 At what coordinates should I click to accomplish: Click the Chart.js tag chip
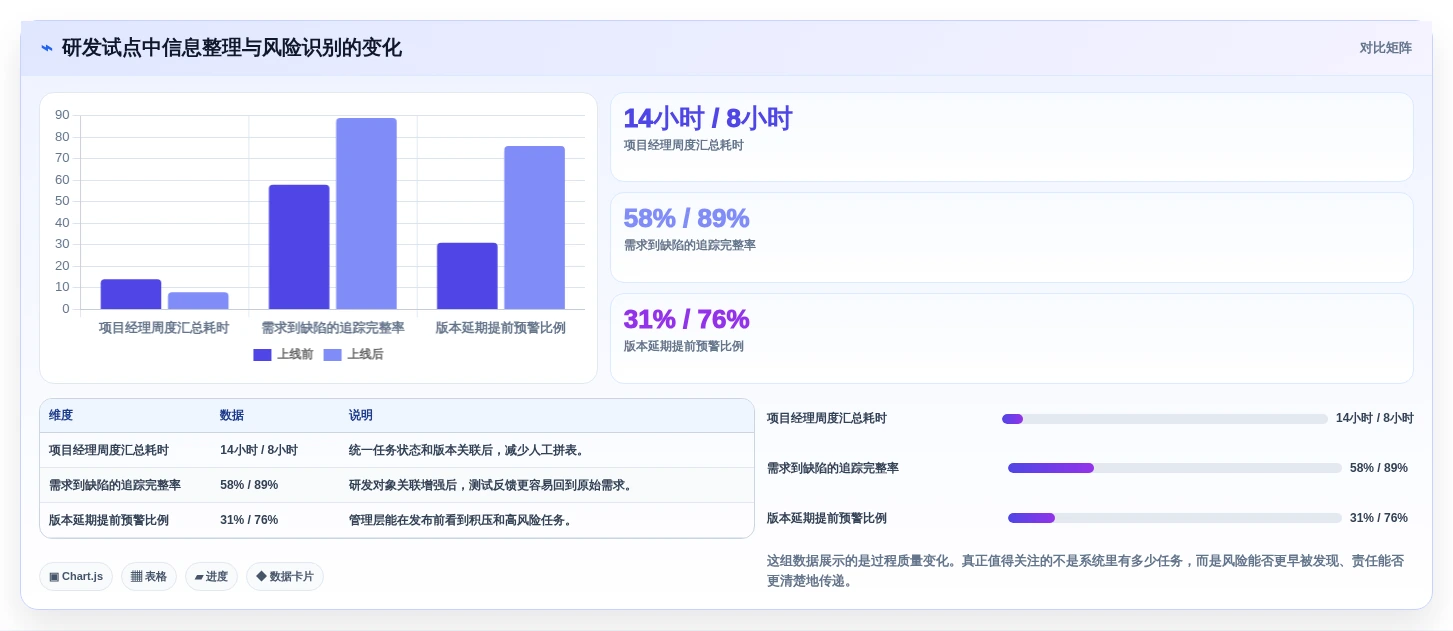(x=76, y=576)
